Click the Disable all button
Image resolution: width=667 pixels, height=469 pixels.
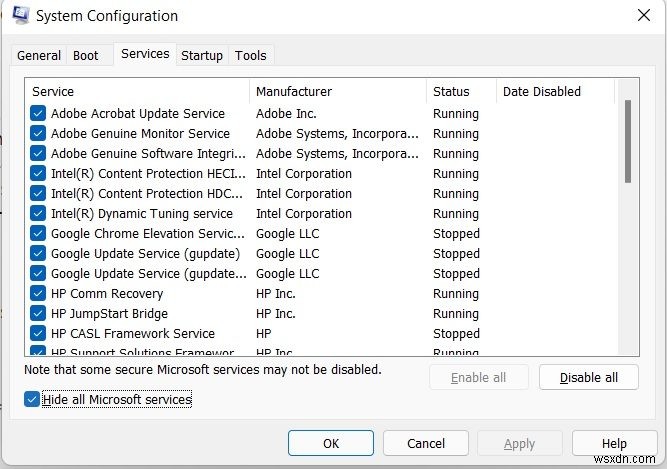click(x=589, y=377)
